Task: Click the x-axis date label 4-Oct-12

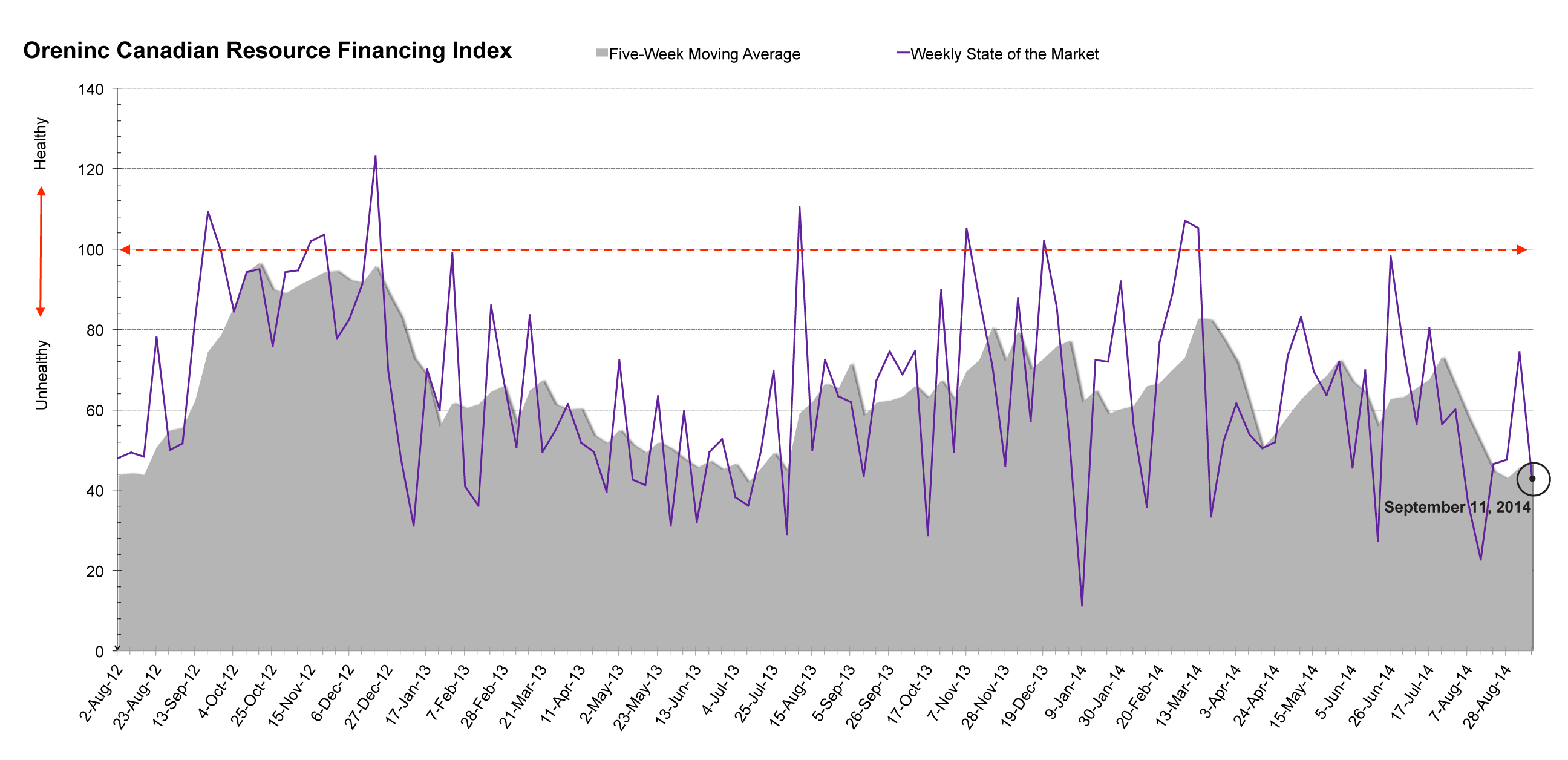Action: [x=218, y=691]
